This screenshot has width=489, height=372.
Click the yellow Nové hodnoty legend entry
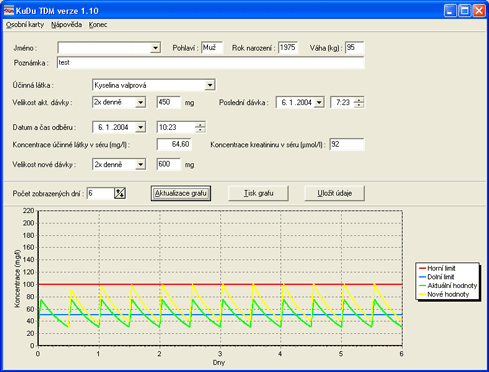(x=444, y=294)
